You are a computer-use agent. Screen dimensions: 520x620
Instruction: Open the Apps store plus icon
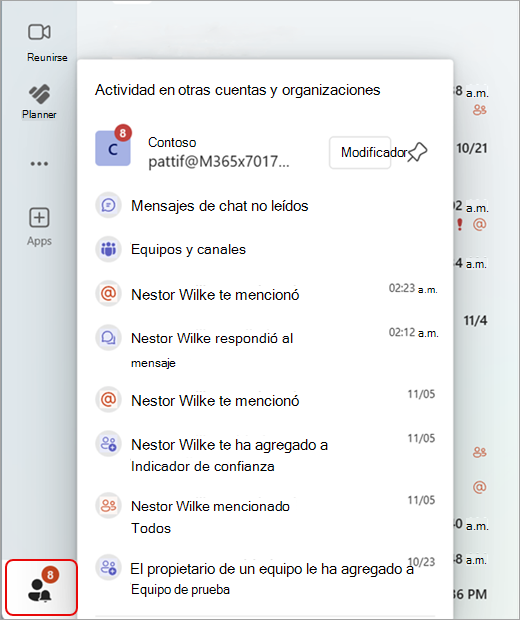point(39,217)
